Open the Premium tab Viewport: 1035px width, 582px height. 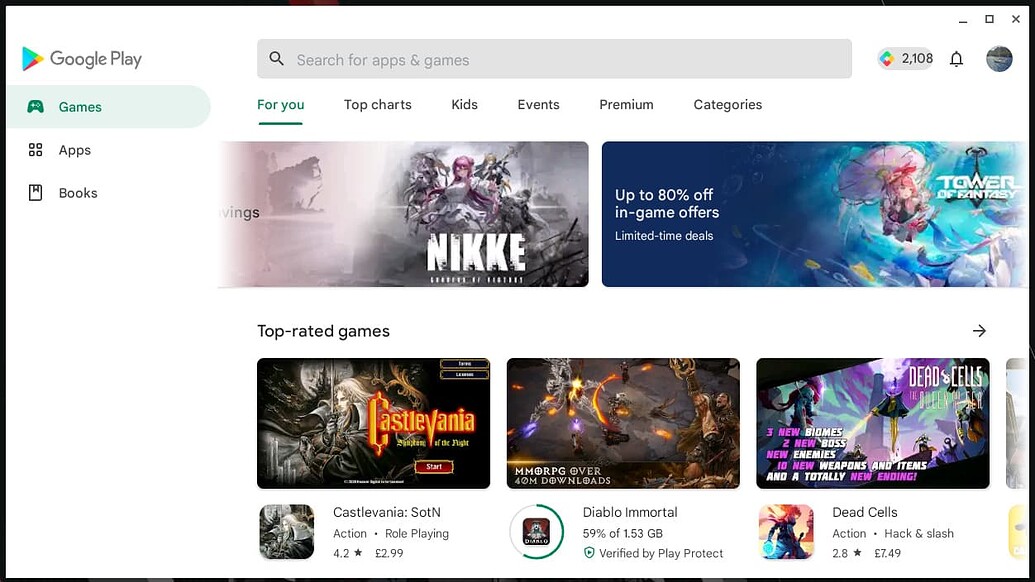click(626, 105)
